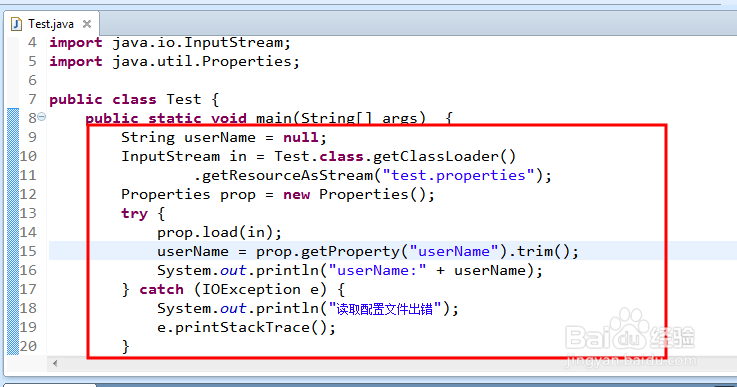Click trim() on line 15

pyautogui.click(x=543, y=251)
